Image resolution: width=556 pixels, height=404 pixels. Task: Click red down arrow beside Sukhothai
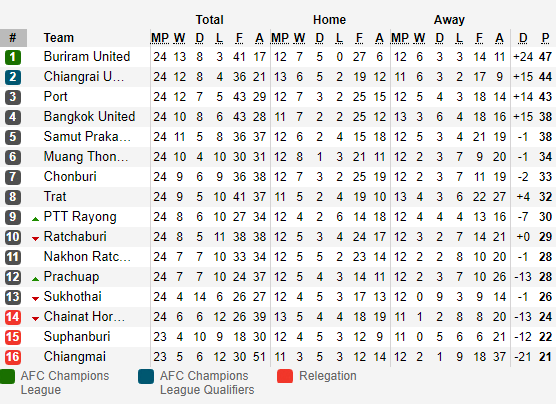(35, 299)
